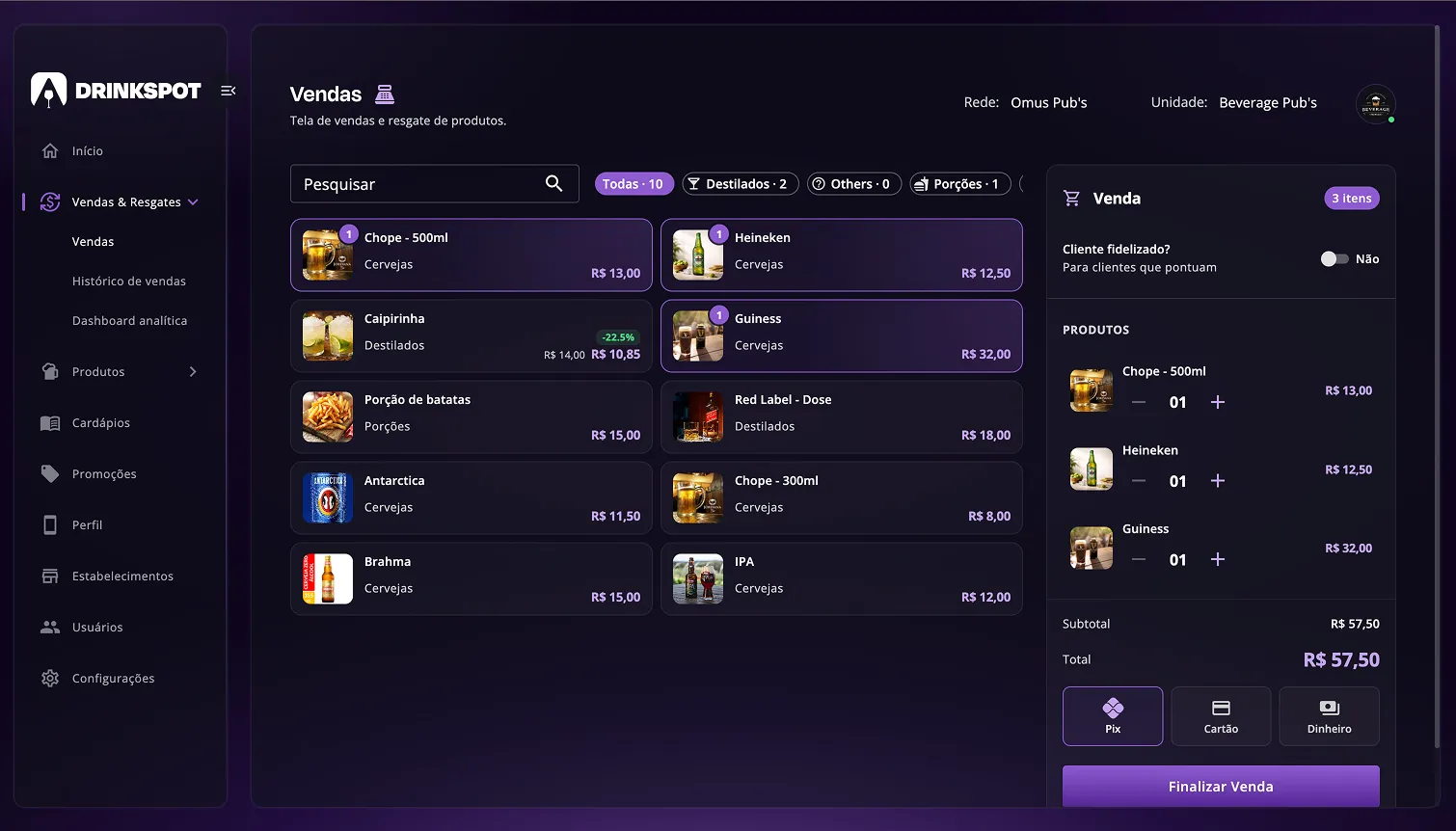Image resolution: width=1456 pixels, height=831 pixels.
Task: Add Antarctica to the sale
Action: 472,498
